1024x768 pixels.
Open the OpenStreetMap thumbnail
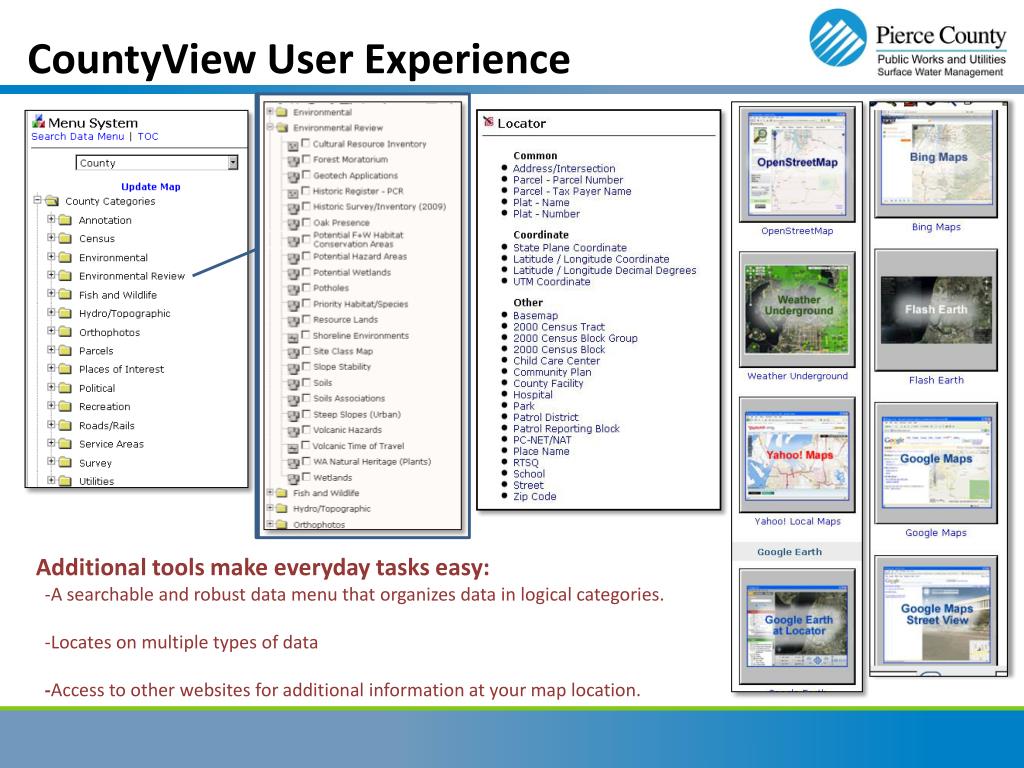pyautogui.click(x=797, y=164)
